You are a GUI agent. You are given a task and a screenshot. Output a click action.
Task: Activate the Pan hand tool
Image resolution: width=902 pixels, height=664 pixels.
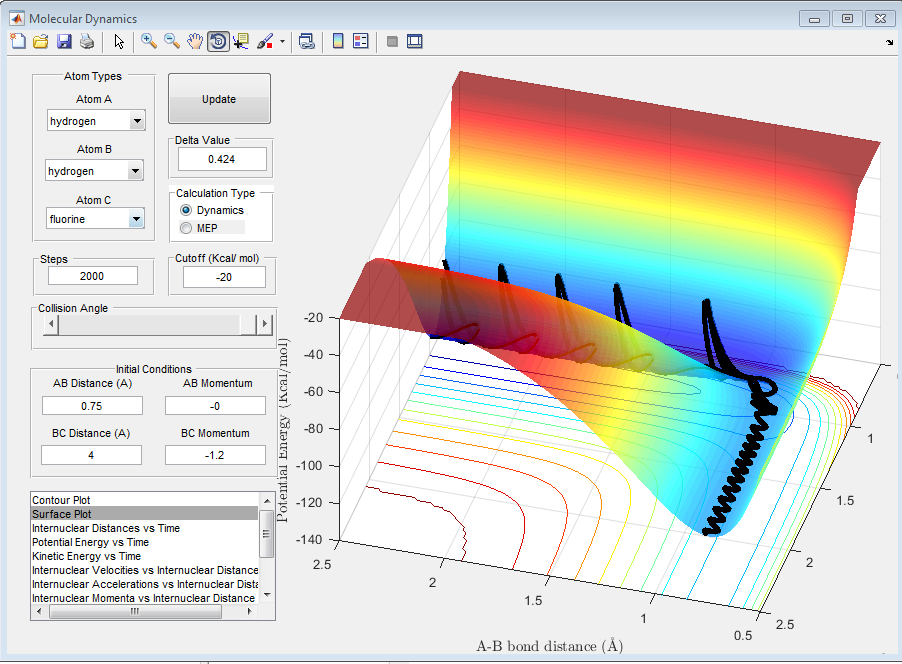195,41
